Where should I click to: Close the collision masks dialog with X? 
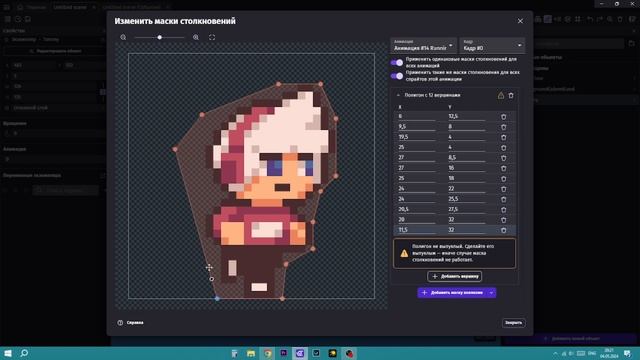tap(520, 21)
